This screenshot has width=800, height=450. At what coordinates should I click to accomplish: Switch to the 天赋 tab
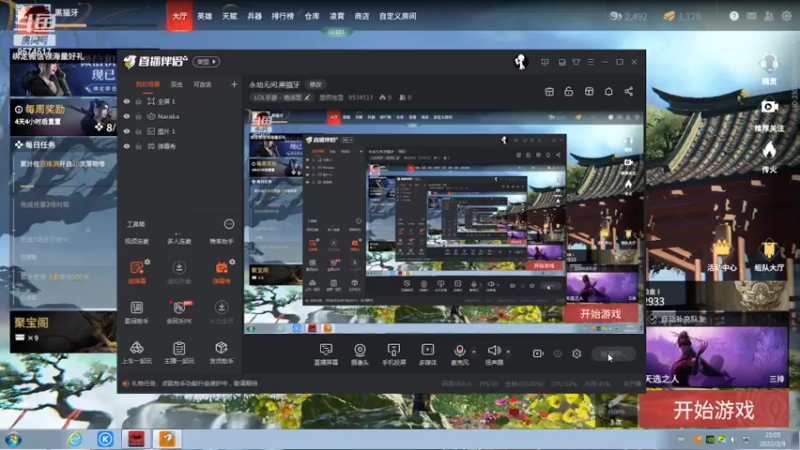point(230,16)
